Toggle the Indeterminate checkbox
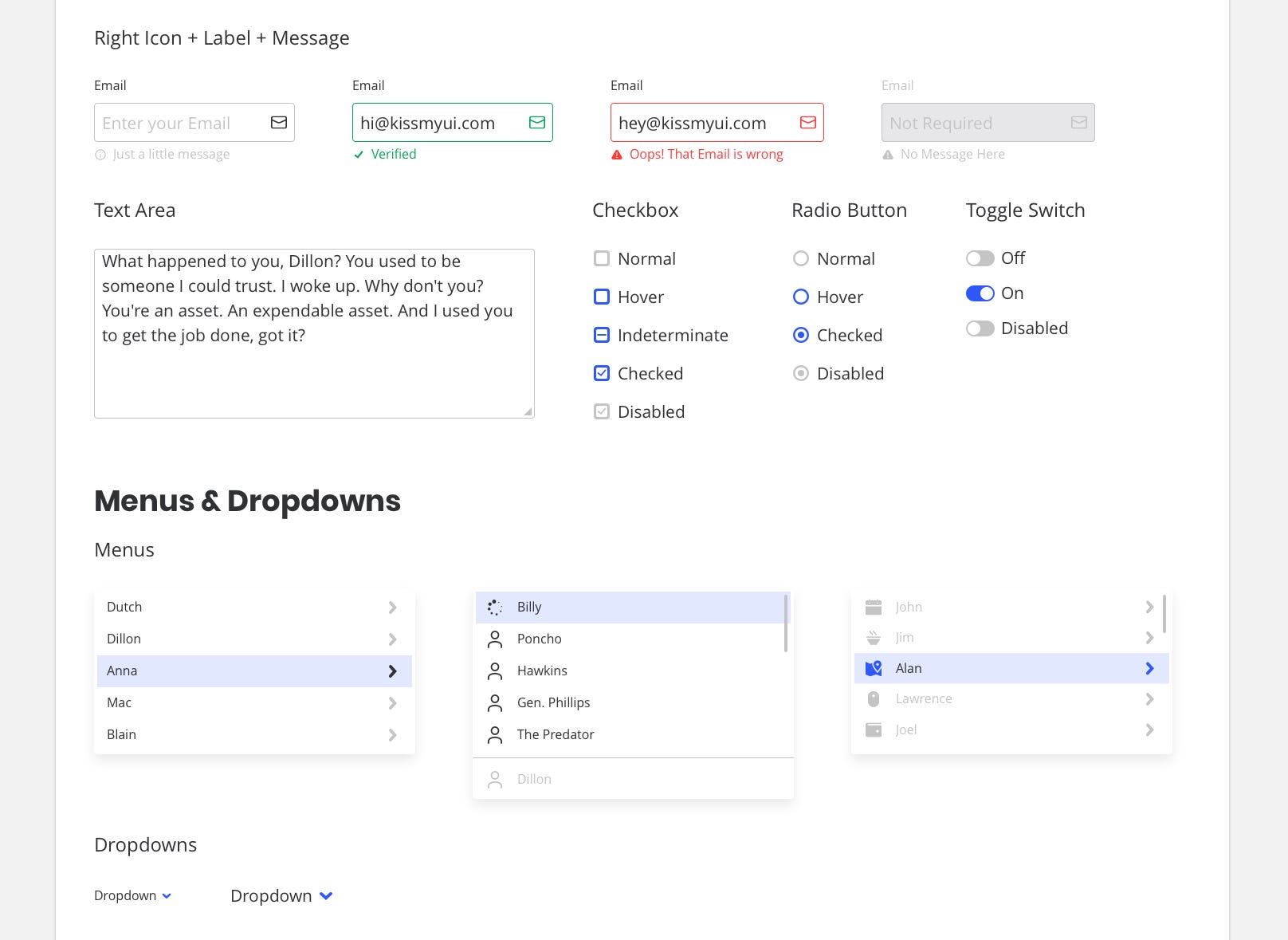Image resolution: width=1288 pixels, height=940 pixels. click(602, 335)
